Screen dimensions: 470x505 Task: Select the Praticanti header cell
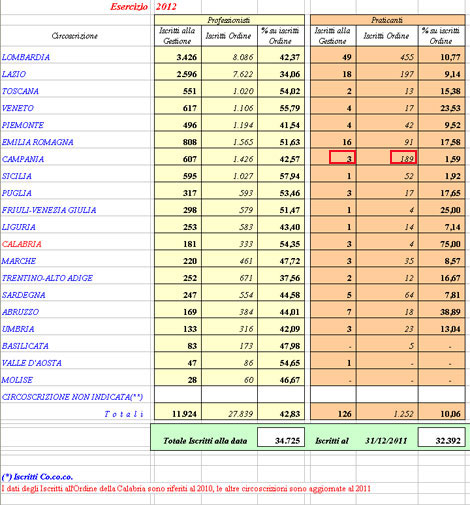(388, 20)
